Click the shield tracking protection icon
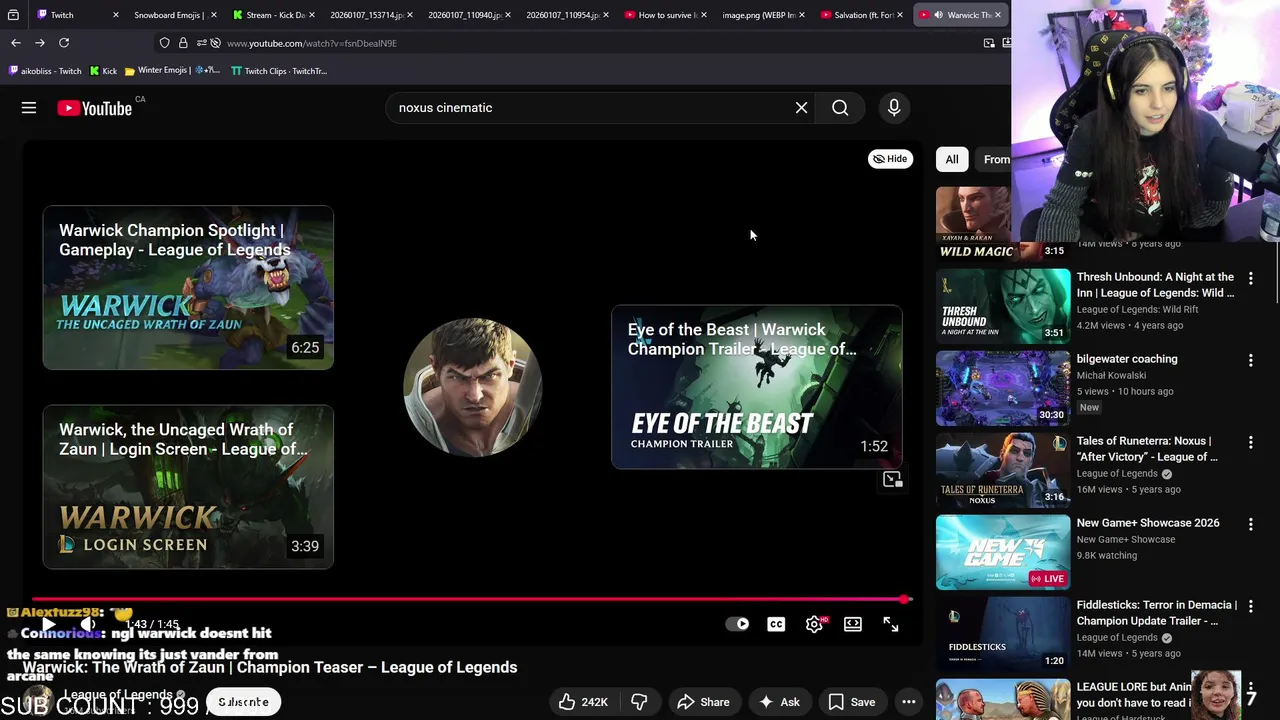The height and width of the screenshot is (720, 1280). click(165, 43)
